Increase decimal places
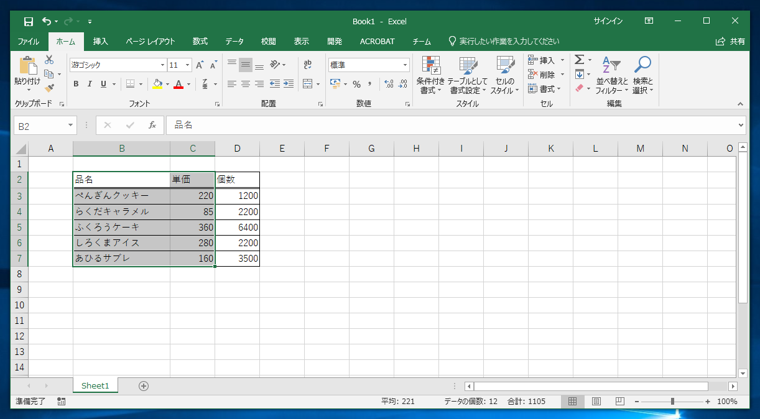Image resolution: width=760 pixels, height=419 pixels. (388, 84)
